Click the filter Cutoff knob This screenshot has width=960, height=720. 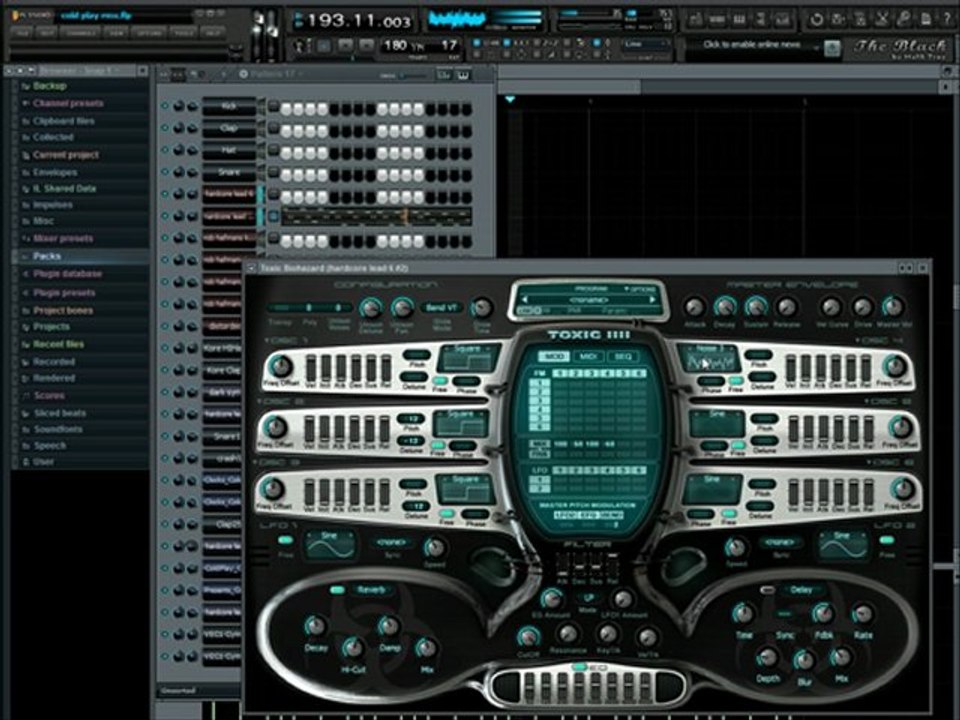click(x=528, y=637)
